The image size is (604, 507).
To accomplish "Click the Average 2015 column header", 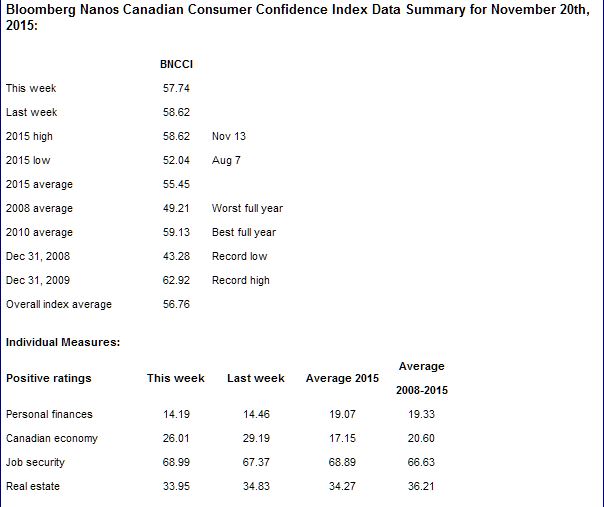I will click(343, 378).
